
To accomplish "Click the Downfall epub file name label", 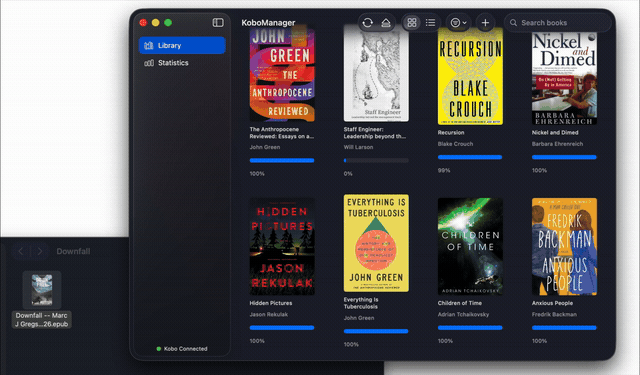I will pos(42,320).
